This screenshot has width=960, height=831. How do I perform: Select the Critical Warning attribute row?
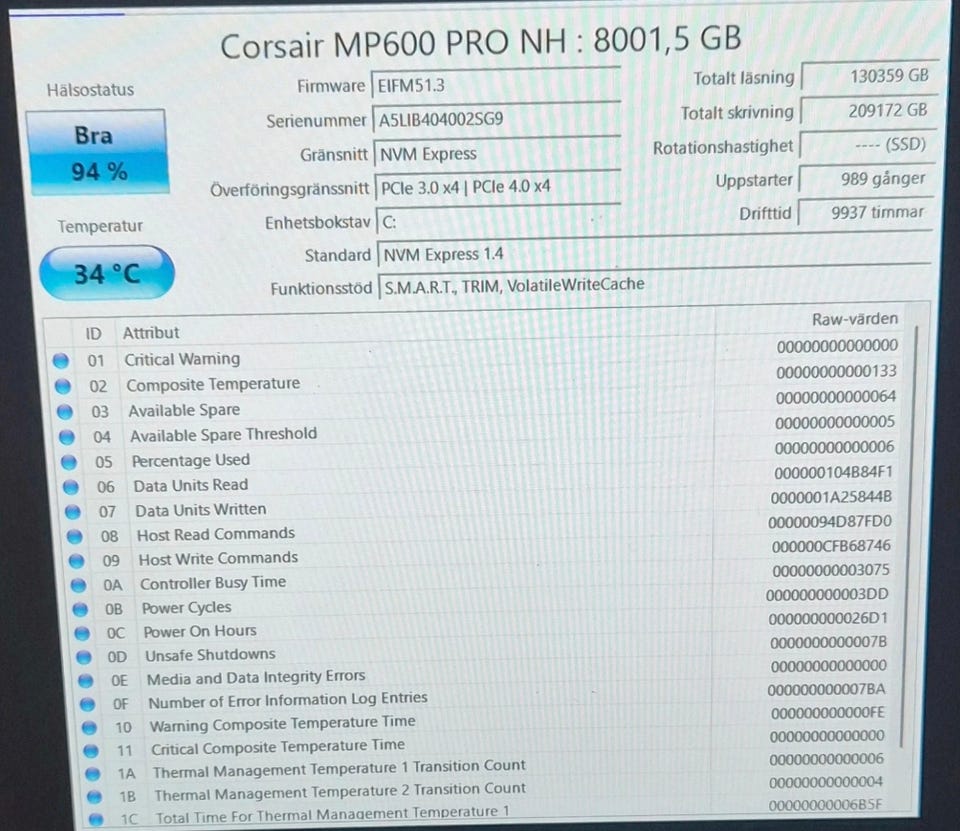476,354
